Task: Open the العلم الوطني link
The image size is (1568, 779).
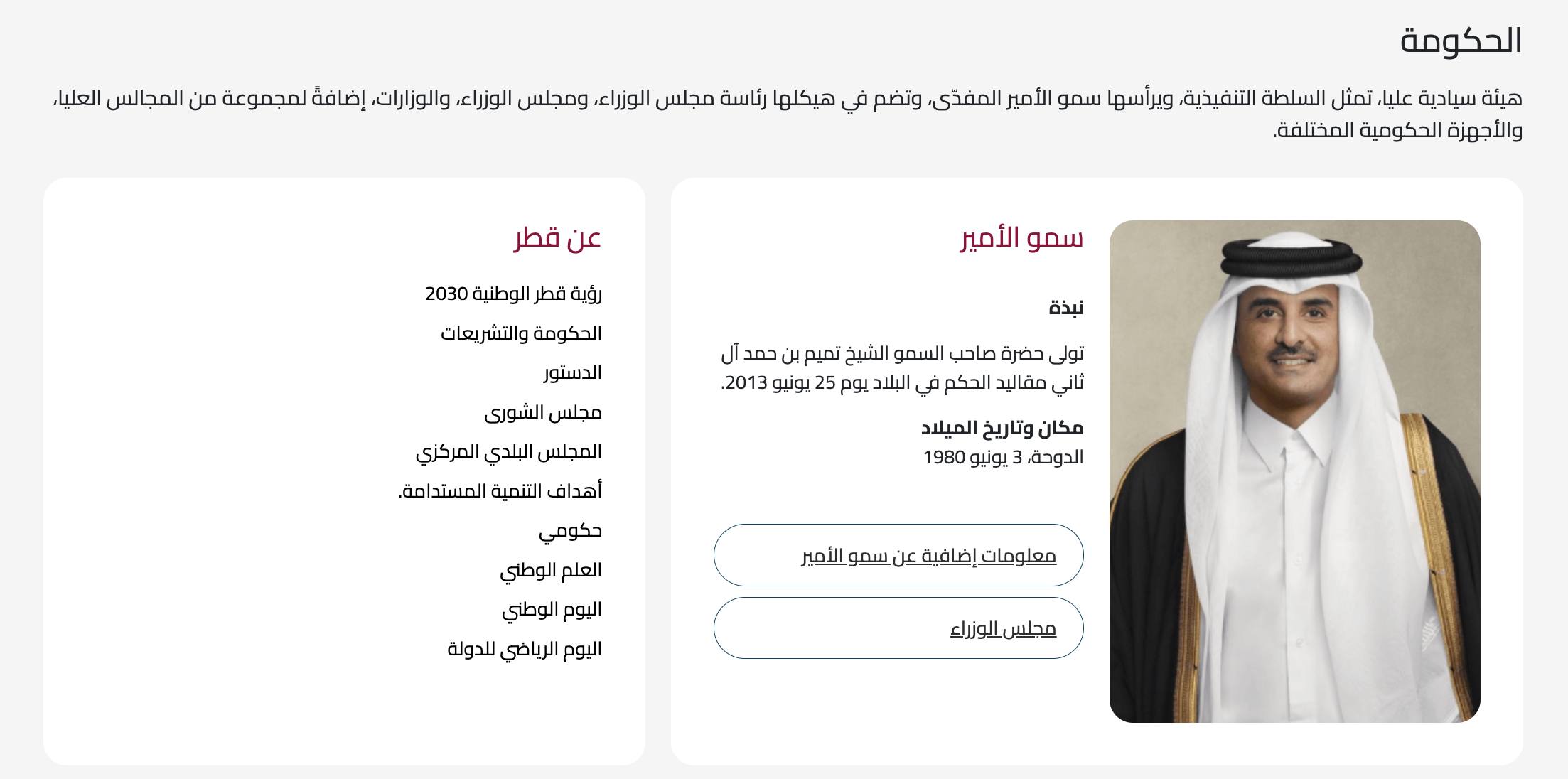Action: 551,570
